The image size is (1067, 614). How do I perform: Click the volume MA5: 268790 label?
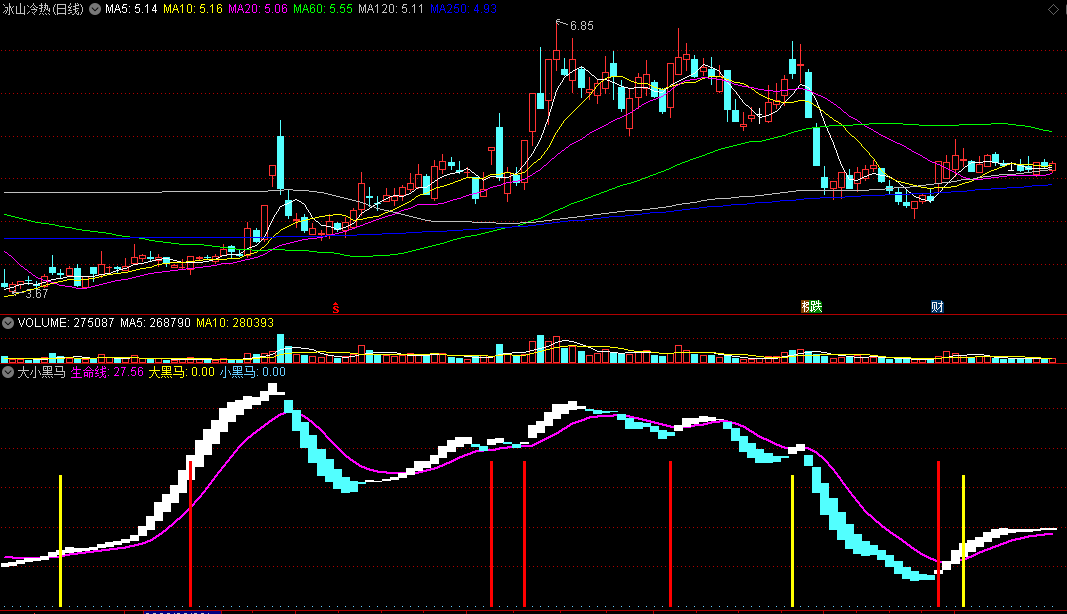point(155,323)
